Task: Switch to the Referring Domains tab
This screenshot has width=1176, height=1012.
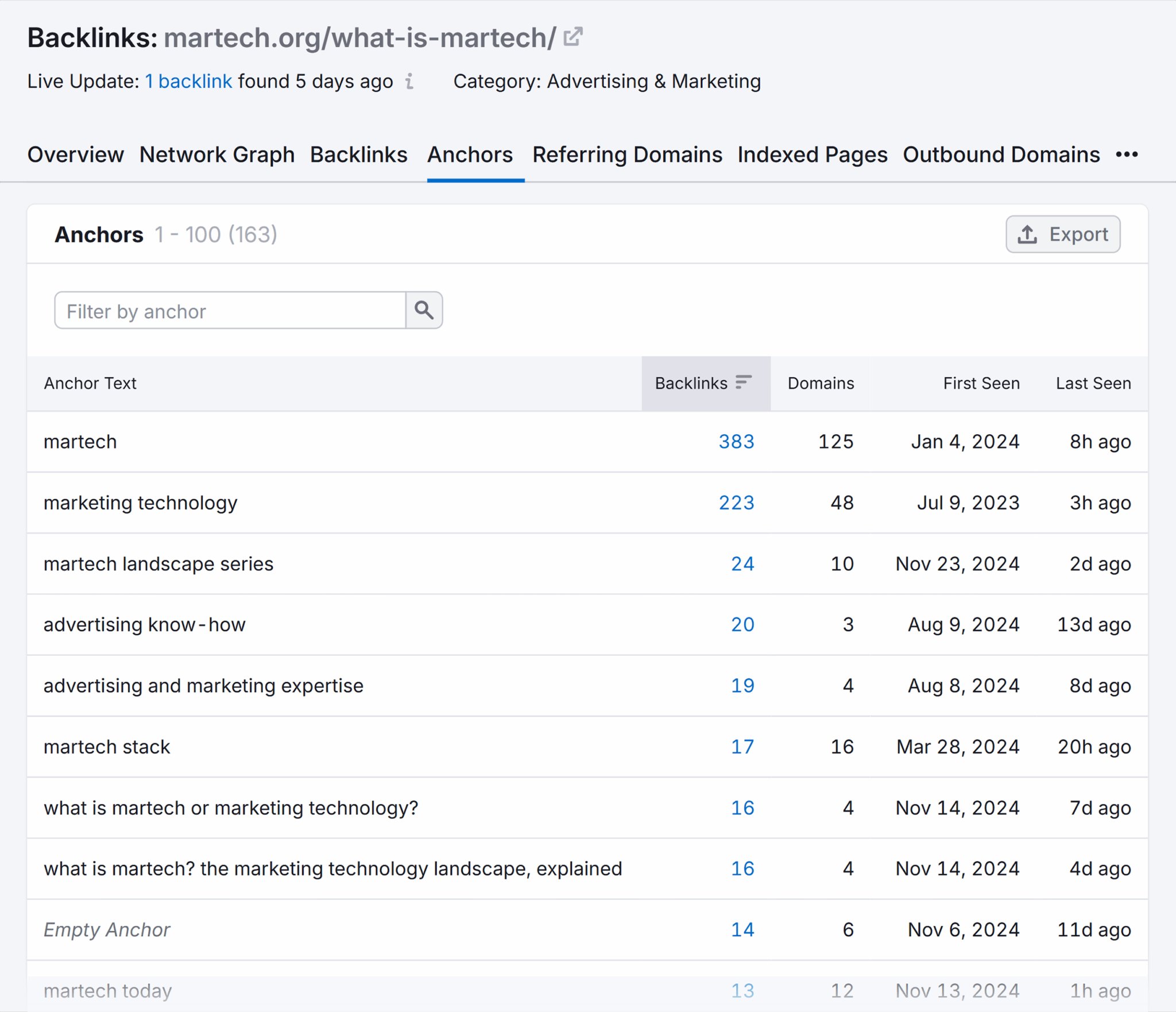Action: click(x=628, y=154)
